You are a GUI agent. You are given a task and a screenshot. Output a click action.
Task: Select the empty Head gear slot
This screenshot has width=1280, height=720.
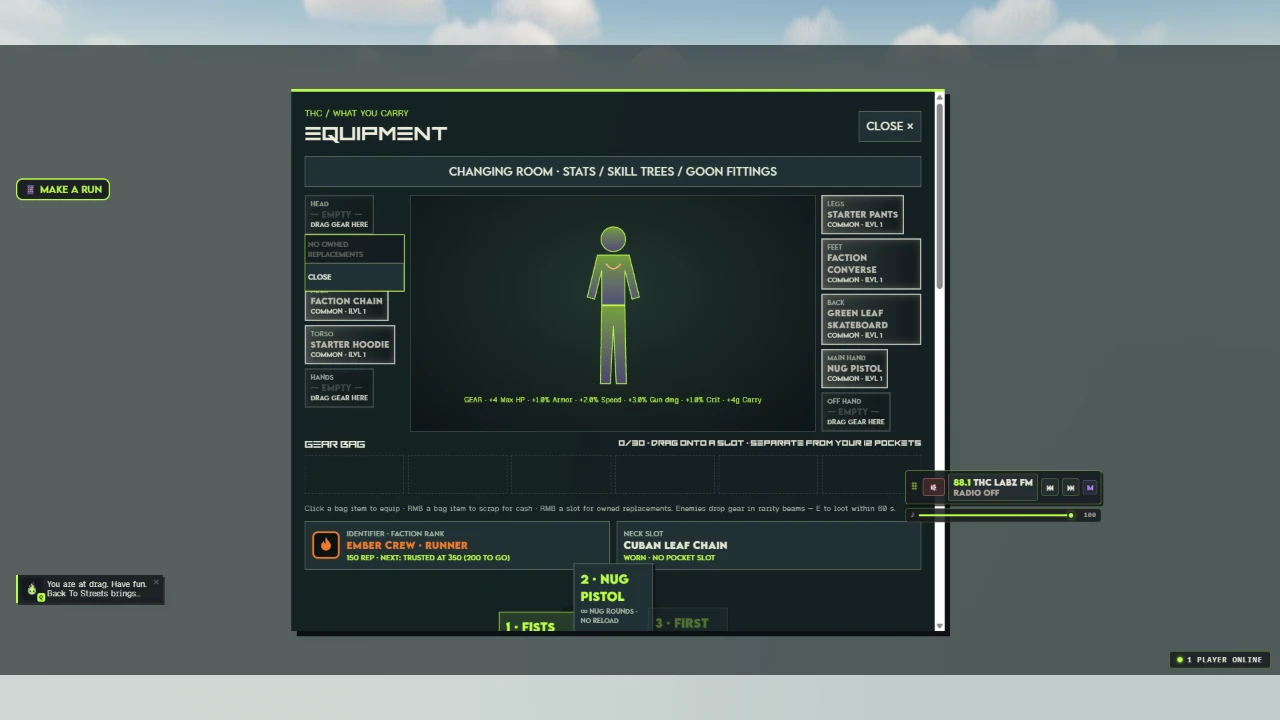tap(339, 214)
